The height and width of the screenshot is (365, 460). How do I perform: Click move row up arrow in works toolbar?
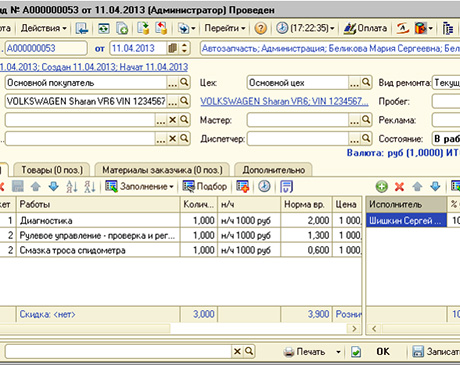pos(36,187)
